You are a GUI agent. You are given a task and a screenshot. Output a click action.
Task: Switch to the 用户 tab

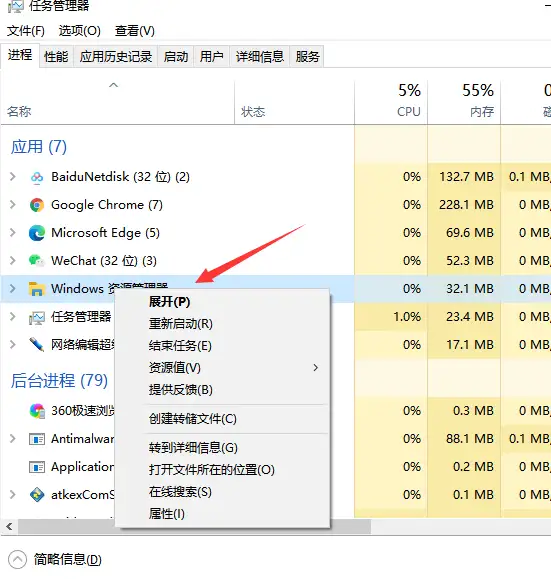[211, 56]
